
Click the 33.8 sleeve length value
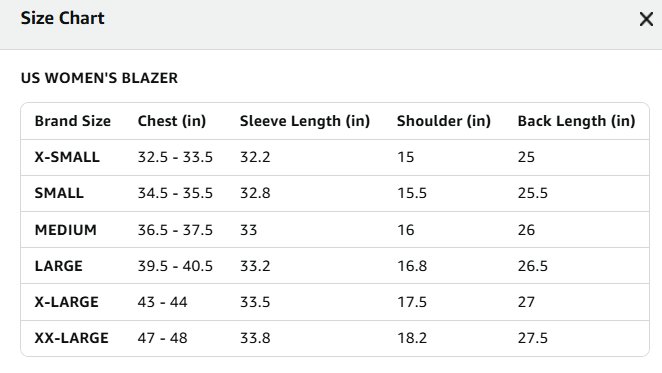255,338
